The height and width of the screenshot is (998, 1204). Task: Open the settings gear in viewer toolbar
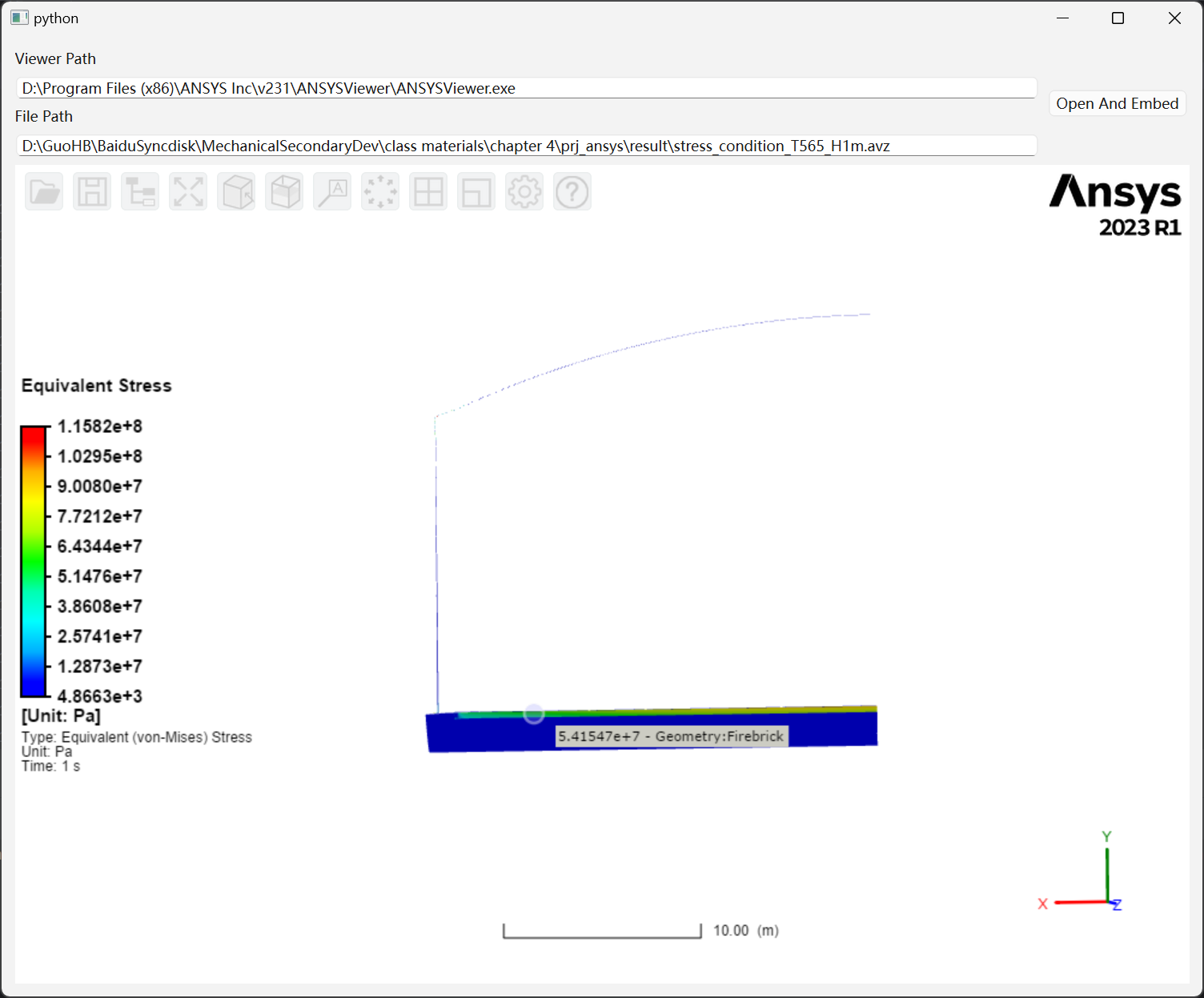coord(524,192)
